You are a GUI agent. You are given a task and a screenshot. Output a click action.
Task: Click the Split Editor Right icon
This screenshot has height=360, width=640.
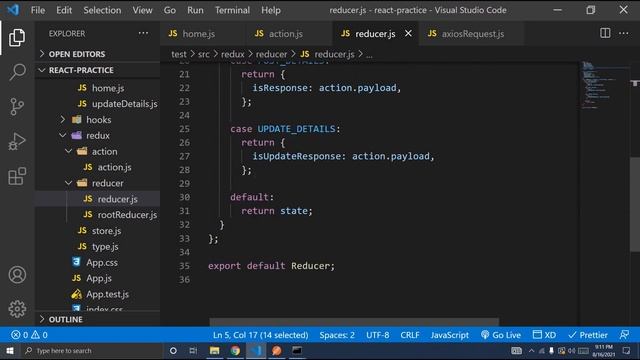click(605, 33)
